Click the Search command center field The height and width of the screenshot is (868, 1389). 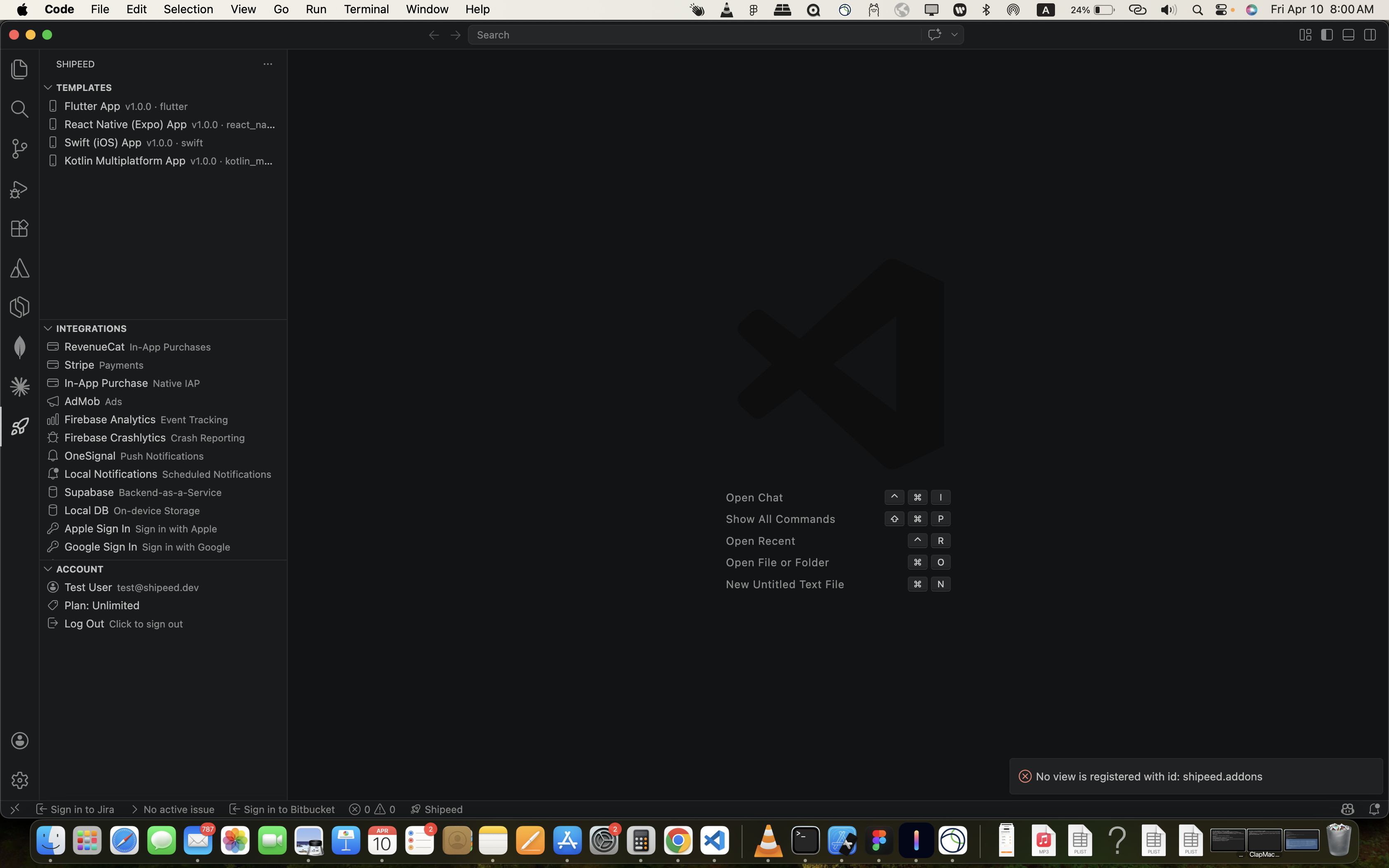coord(694,35)
